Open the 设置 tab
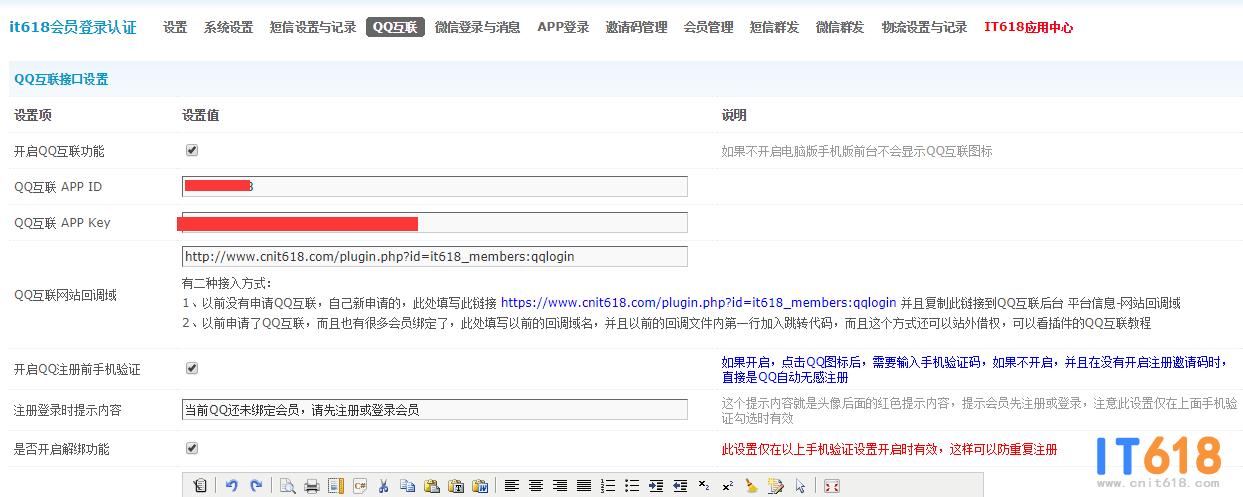Viewport: 1243px width, 497px height. [x=175, y=28]
